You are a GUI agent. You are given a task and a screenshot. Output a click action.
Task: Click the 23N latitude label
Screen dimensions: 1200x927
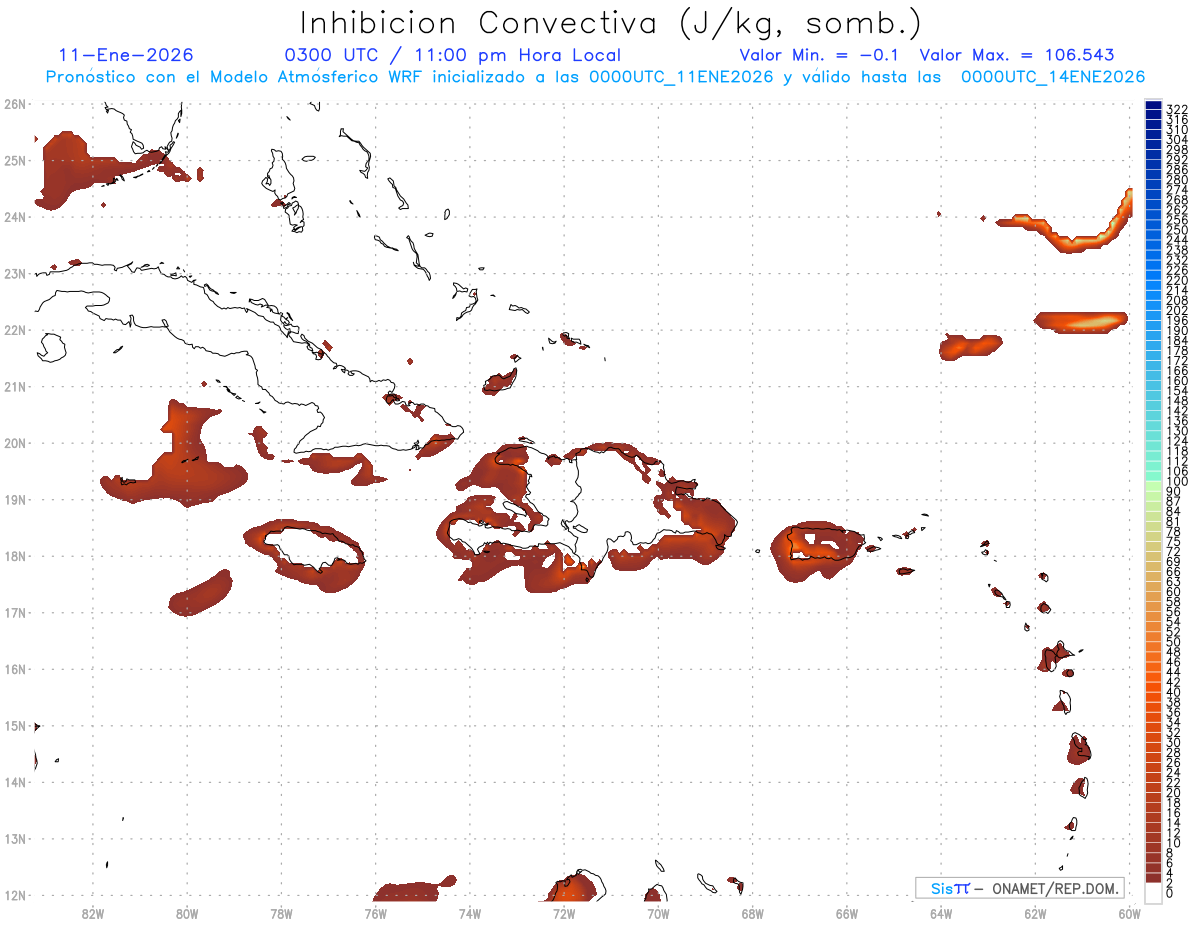pos(14,273)
